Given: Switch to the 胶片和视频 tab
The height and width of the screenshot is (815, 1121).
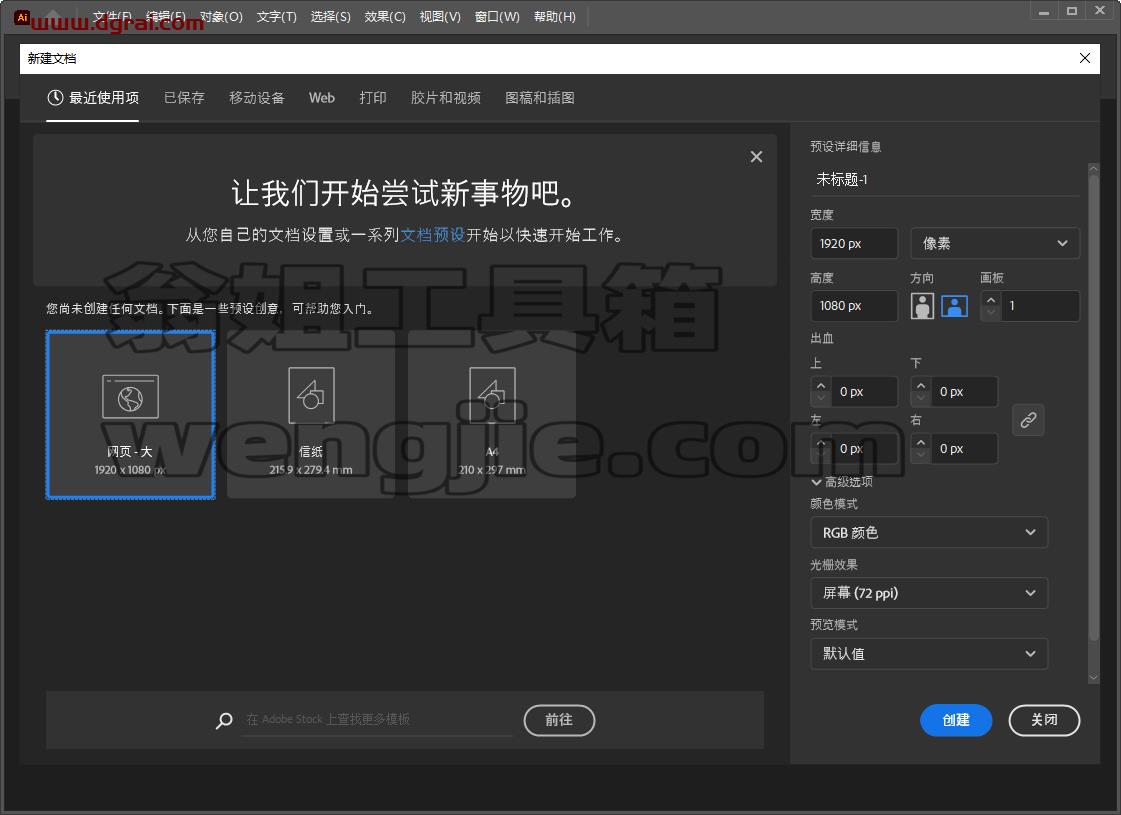Looking at the screenshot, I should click(445, 98).
